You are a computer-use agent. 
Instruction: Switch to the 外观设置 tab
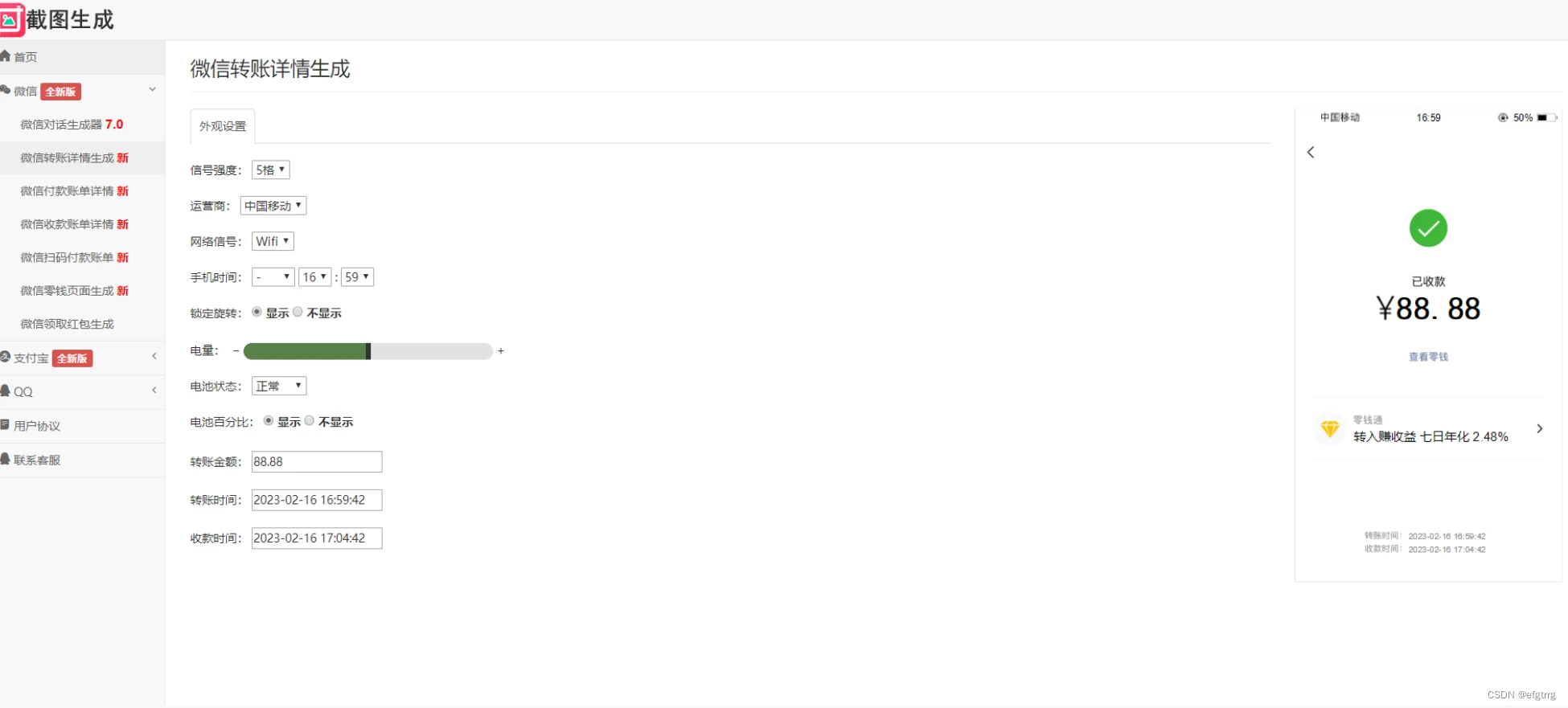[223, 126]
